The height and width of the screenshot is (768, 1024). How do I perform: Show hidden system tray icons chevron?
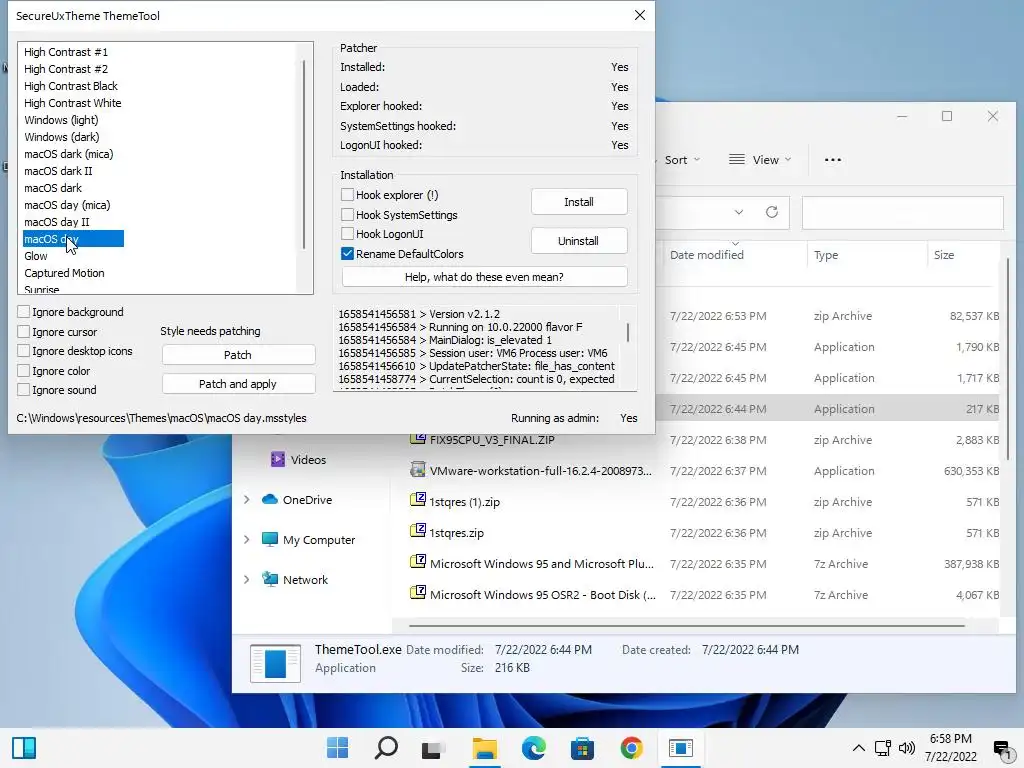click(859, 748)
